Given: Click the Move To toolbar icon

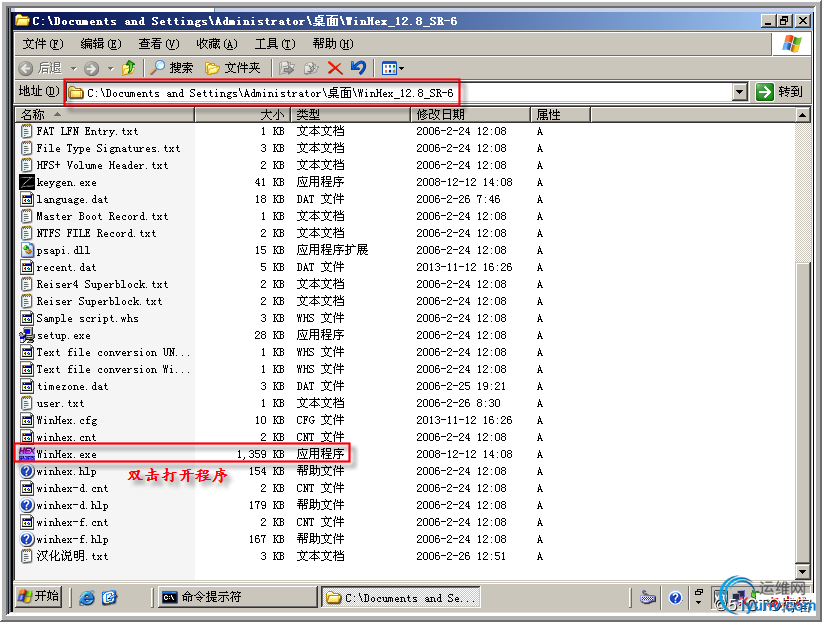Looking at the screenshot, I should click(x=286, y=68).
